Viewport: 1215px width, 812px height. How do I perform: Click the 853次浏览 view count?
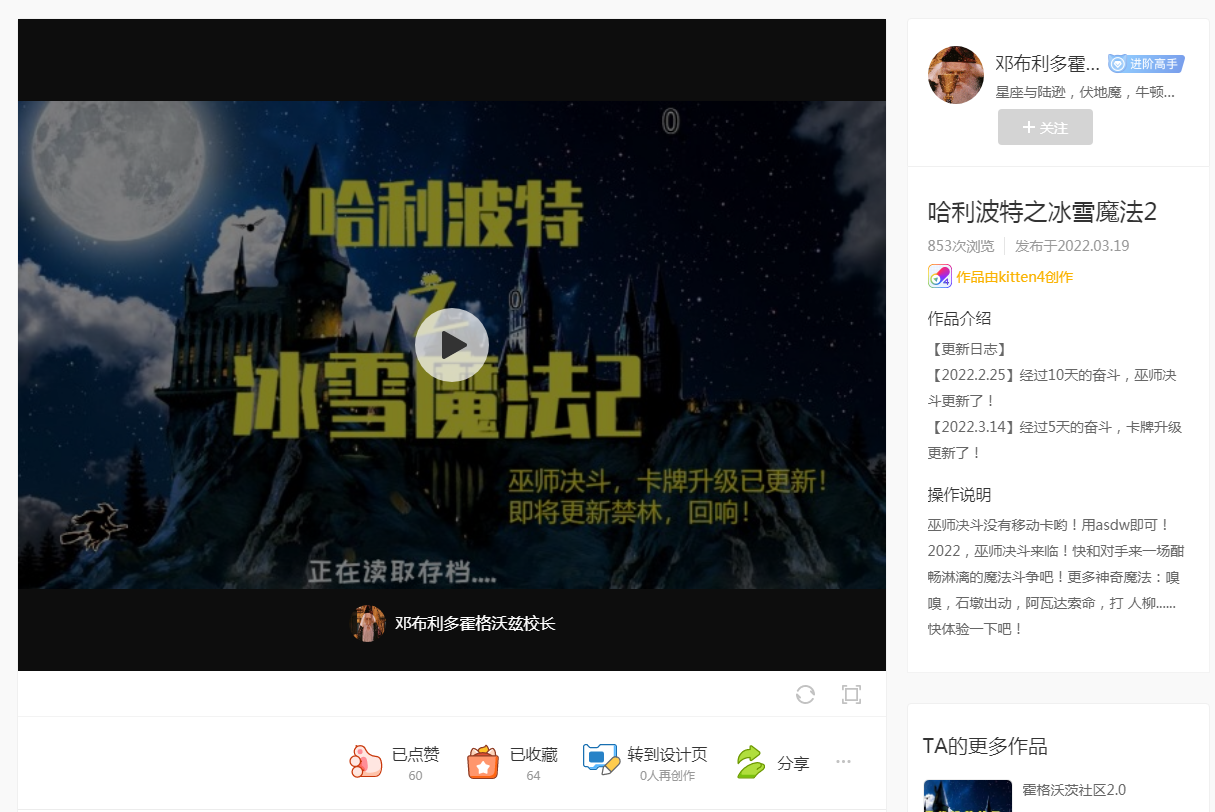961,246
